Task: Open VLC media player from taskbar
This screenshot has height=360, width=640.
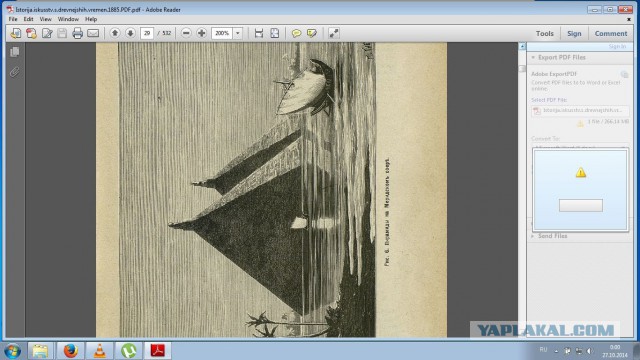Action: [100, 351]
